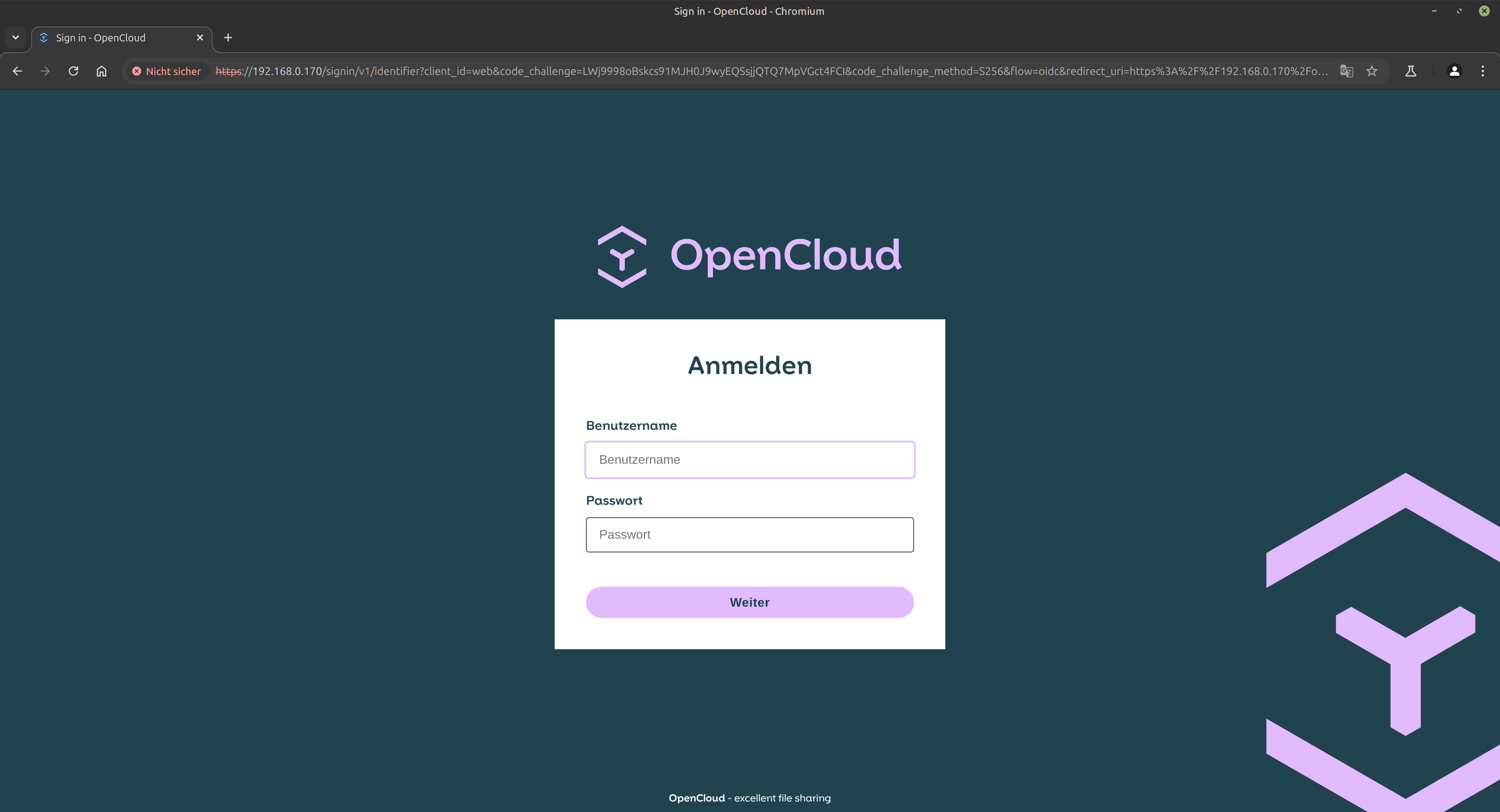Click the address bar URL
This screenshot has height=812, width=1500.
click(x=771, y=71)
